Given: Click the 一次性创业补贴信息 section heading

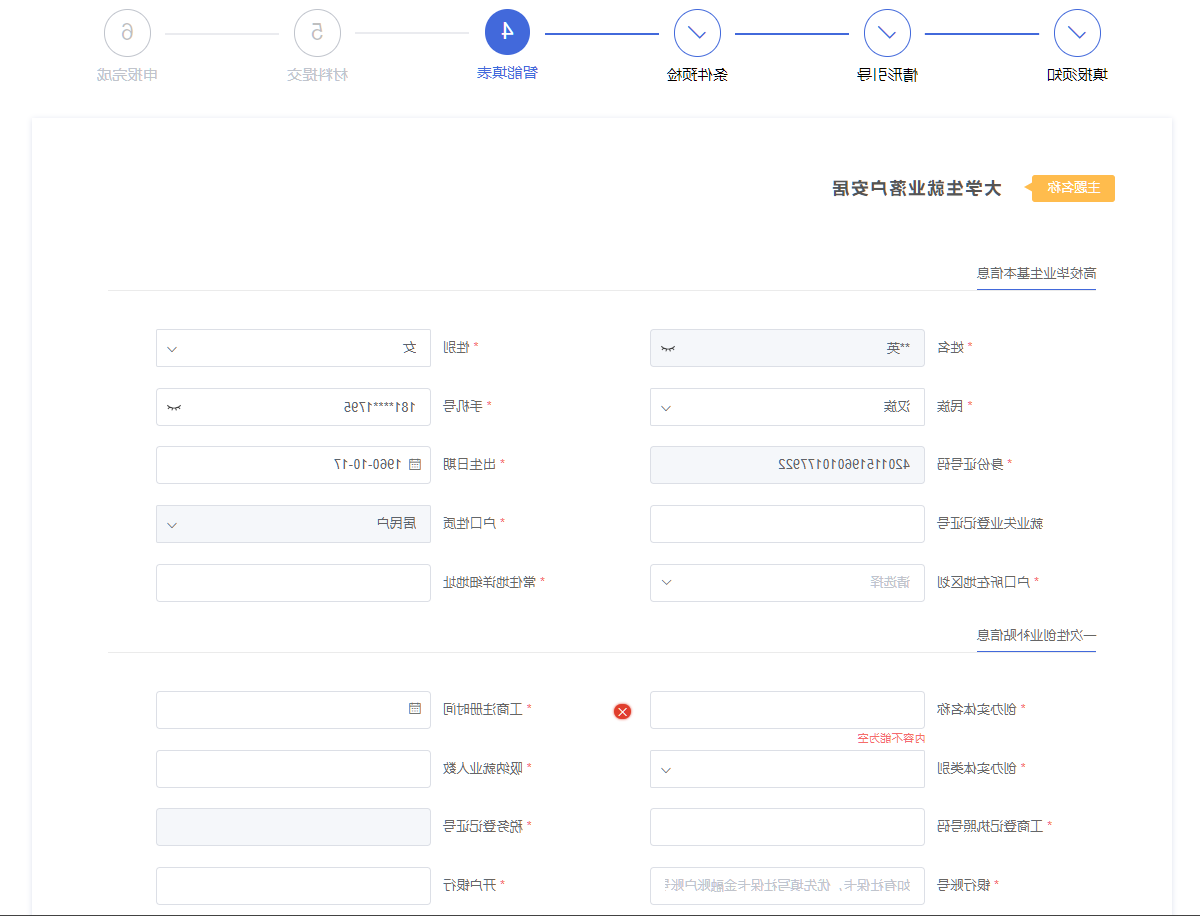Looking at the screenshot, I should (1037, 635).
